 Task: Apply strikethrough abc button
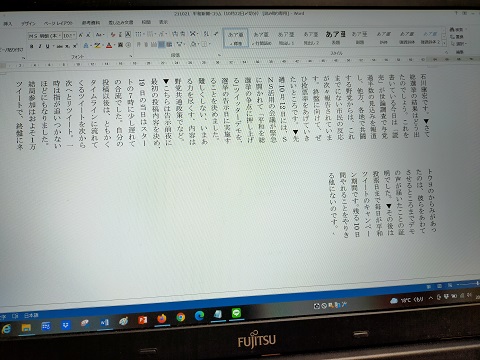click(x=60, y=46)
